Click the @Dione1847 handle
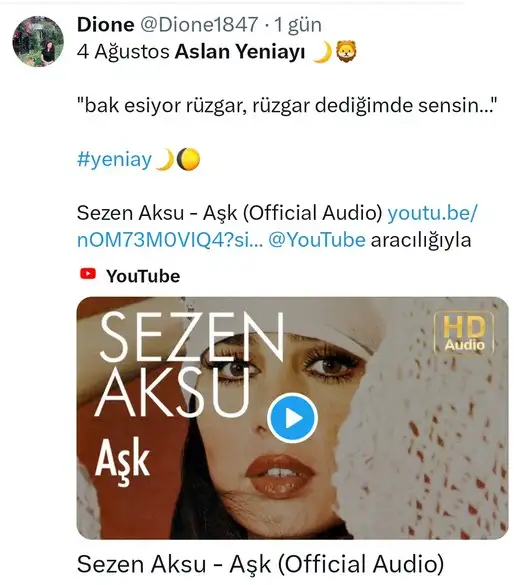This screenshot has width=525, height=585. click(x=199, y=25)
